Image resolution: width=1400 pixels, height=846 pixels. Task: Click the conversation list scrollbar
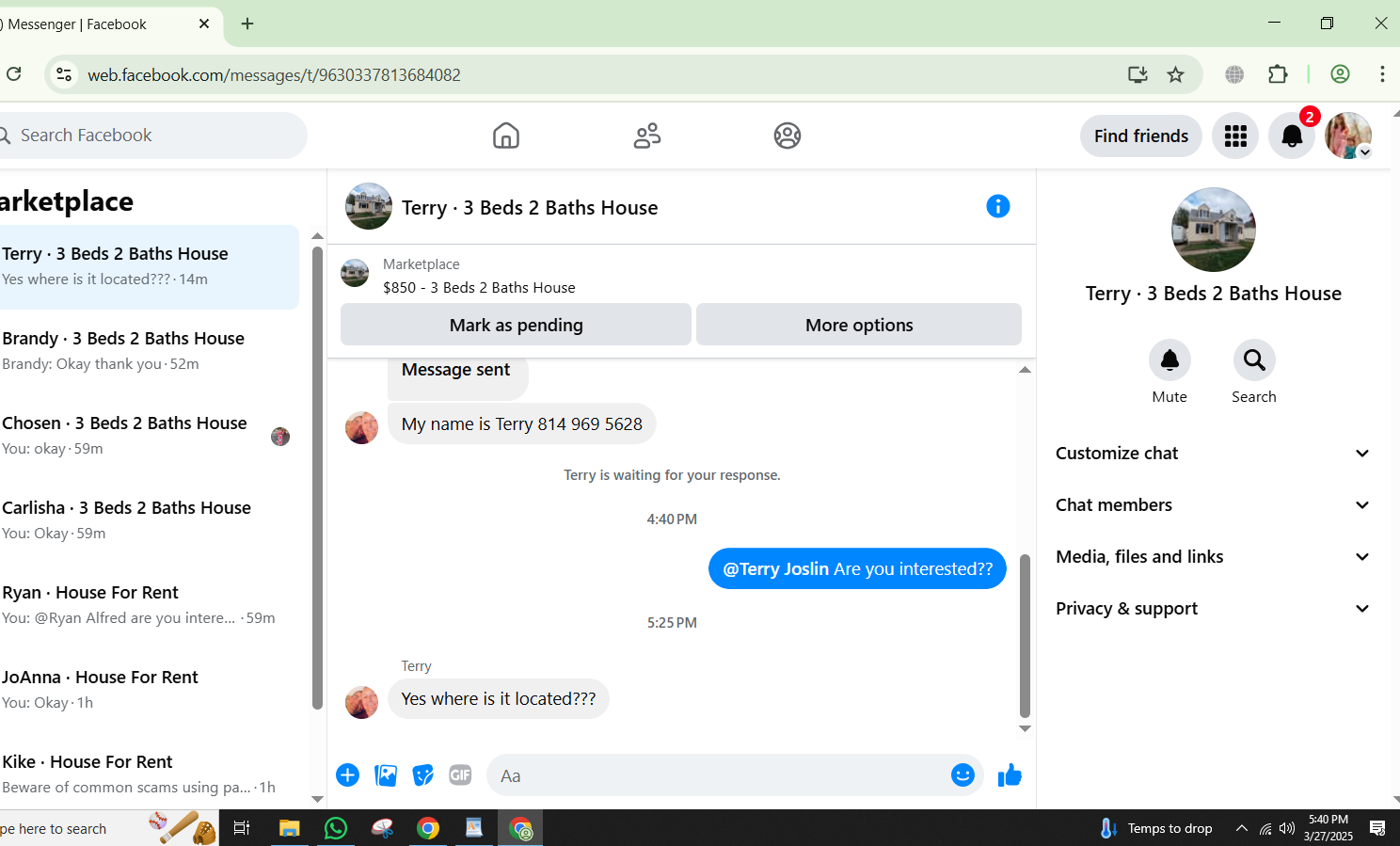317,477
